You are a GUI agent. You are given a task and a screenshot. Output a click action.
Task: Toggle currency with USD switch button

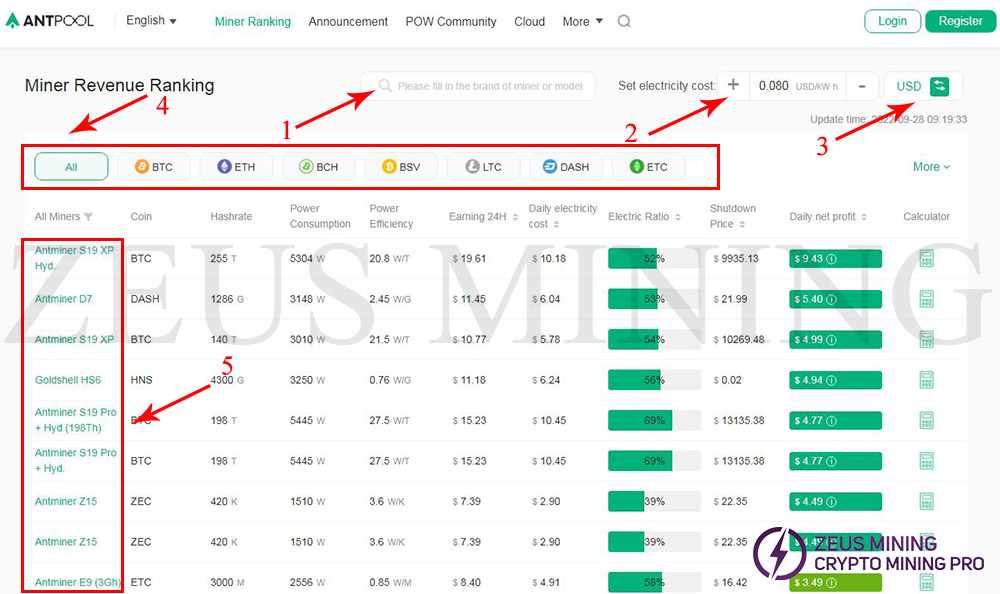[939, 86]
